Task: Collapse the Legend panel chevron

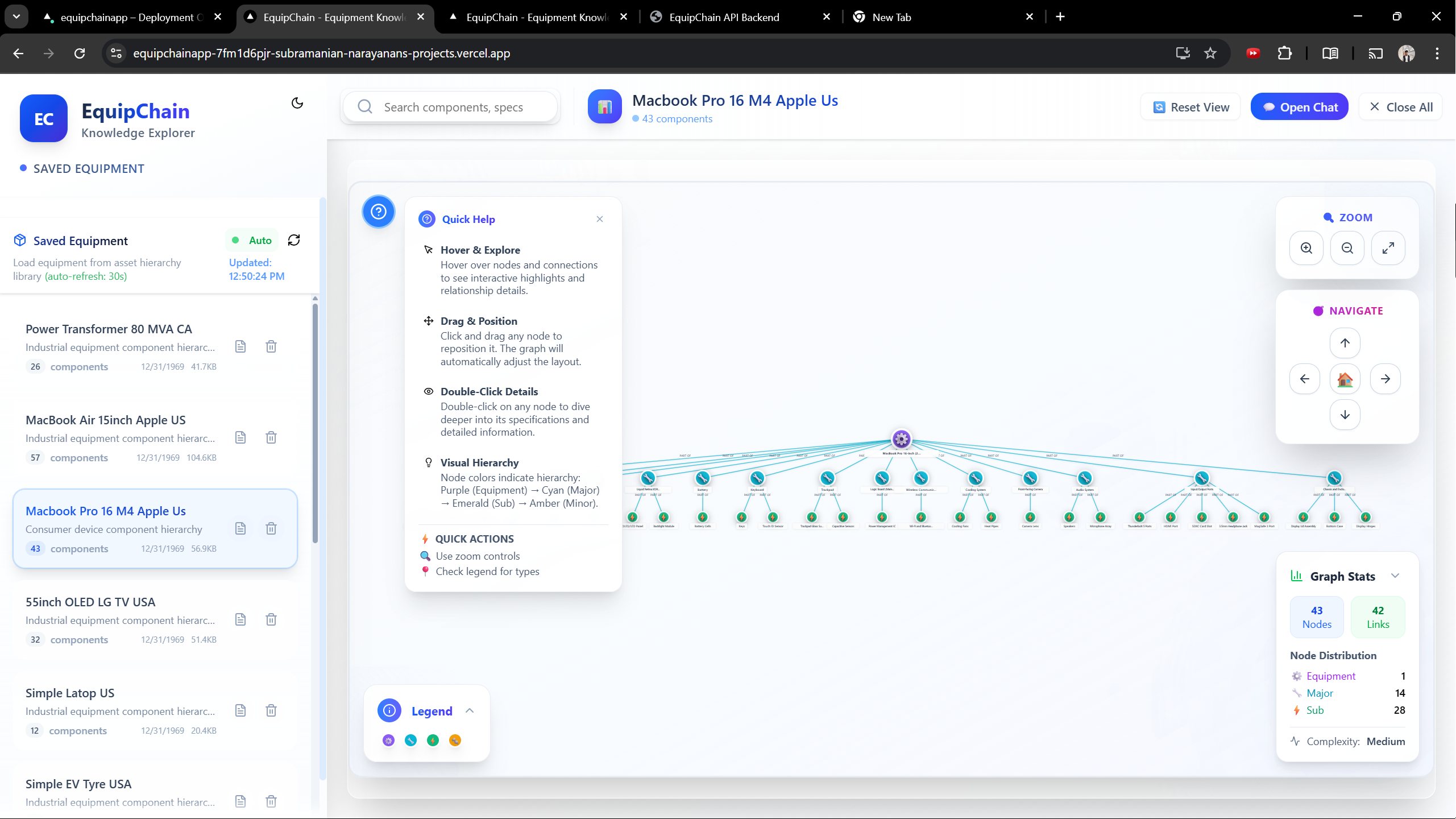Action: (470, 711)
